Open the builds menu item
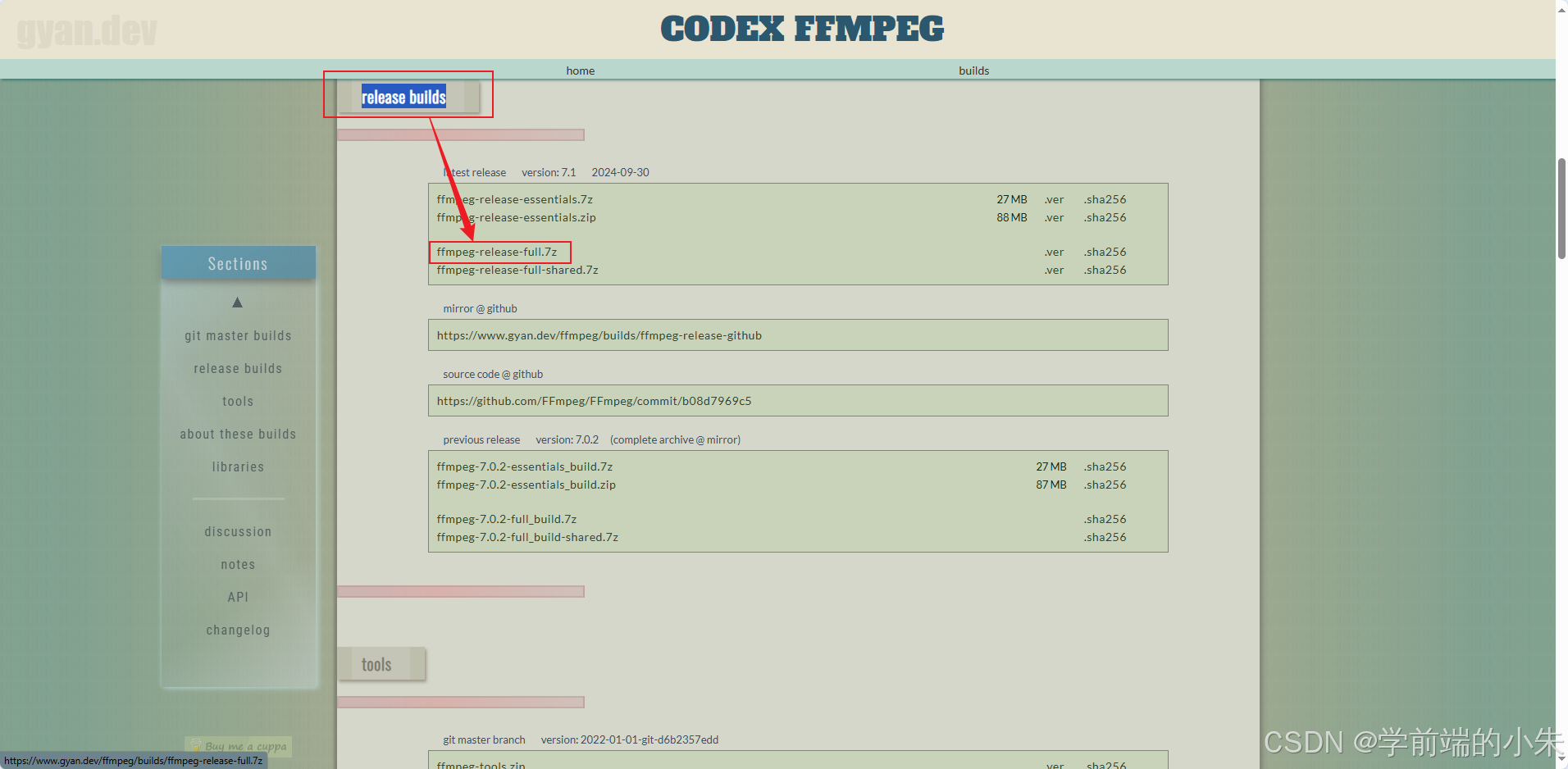 (973, 71)
